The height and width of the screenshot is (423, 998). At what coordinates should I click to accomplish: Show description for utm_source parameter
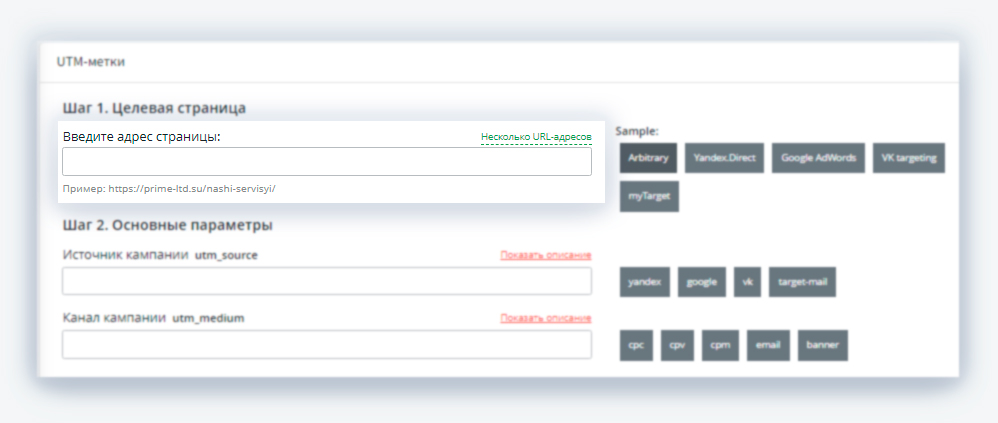545,256
